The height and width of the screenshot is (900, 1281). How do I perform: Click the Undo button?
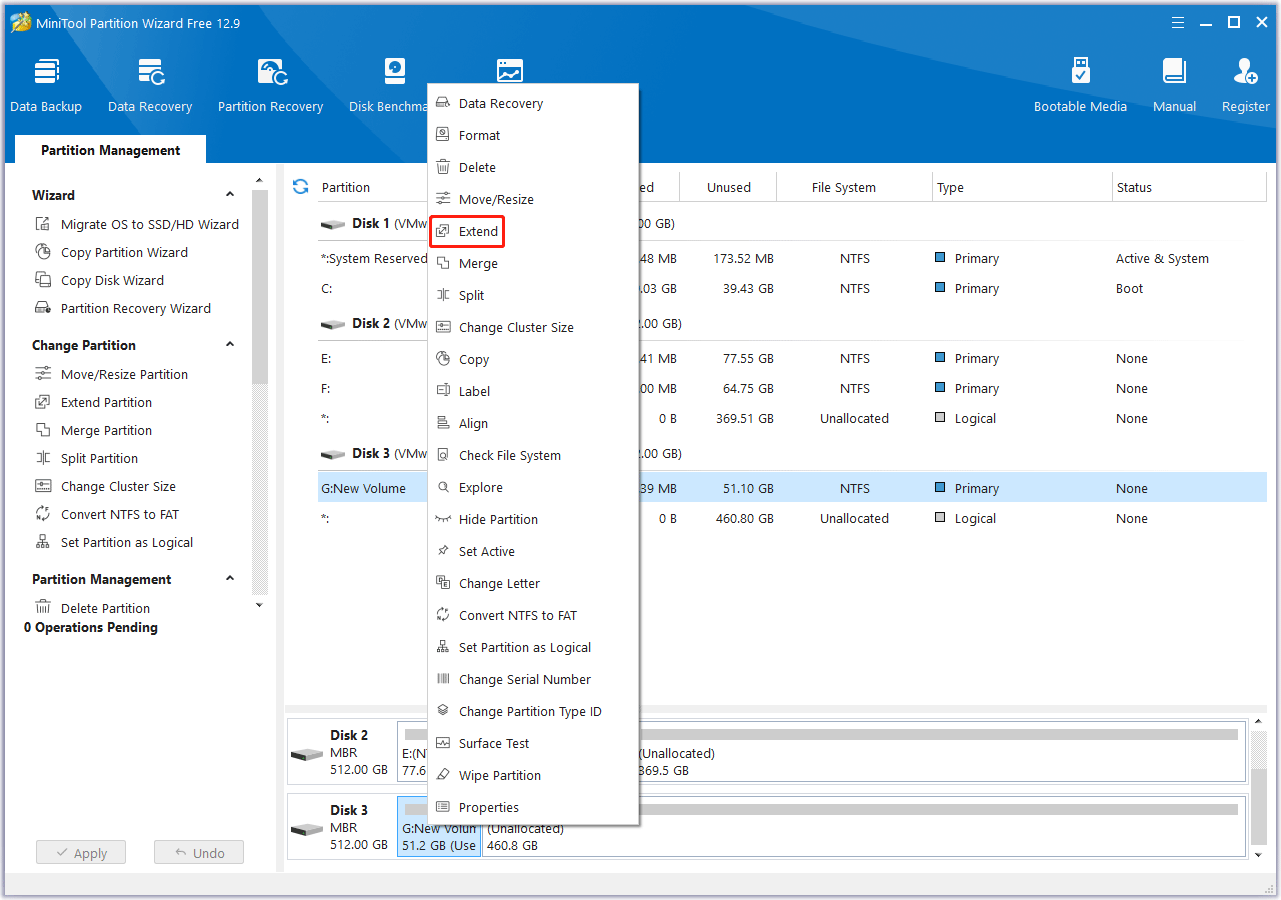199,853
